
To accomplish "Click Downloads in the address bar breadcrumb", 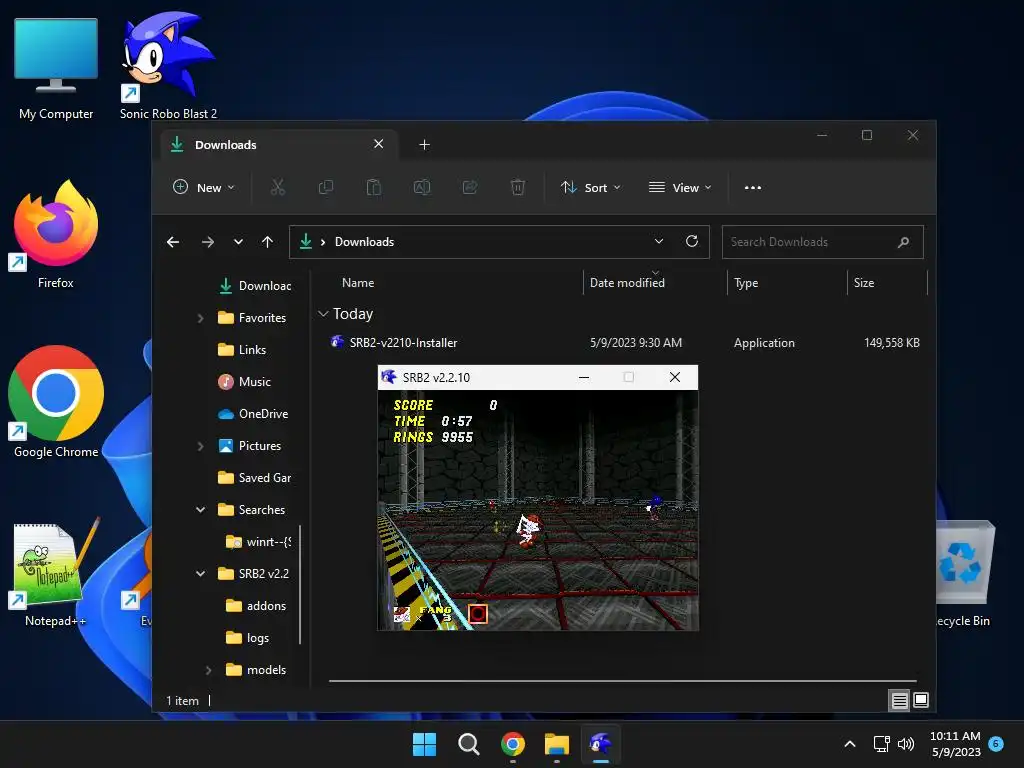I will click(x=364, y=242).
